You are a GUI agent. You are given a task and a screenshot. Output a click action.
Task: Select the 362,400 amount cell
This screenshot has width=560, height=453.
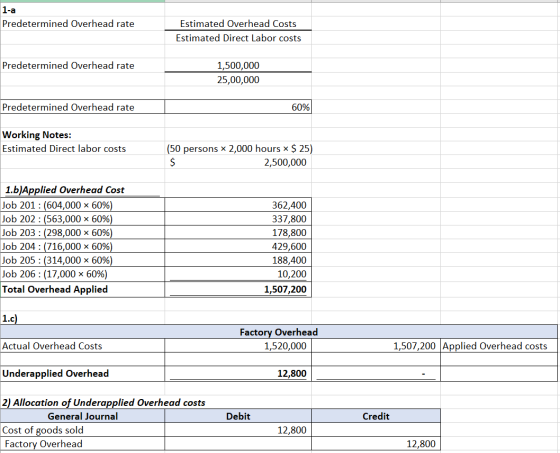coord(238,205)
